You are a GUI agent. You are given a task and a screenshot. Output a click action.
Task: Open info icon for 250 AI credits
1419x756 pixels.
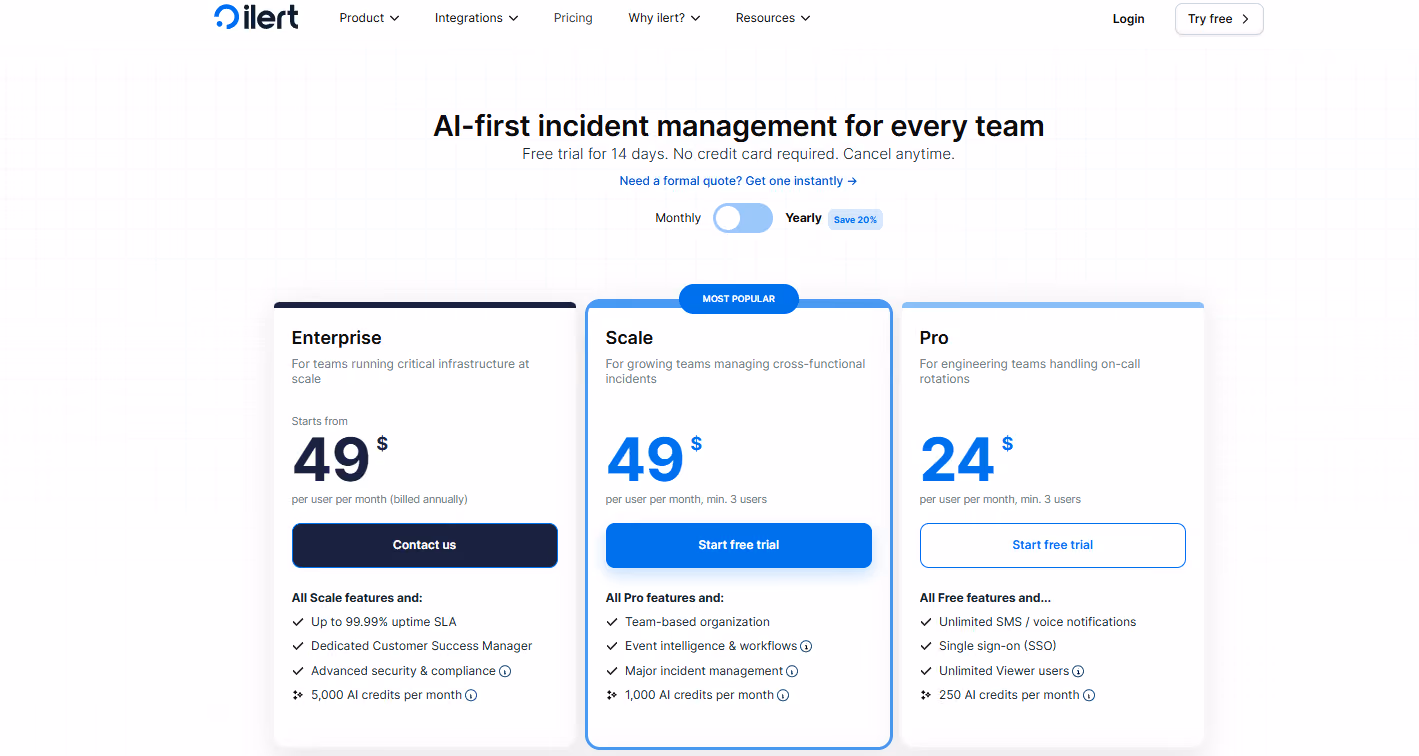point(1089,695)
